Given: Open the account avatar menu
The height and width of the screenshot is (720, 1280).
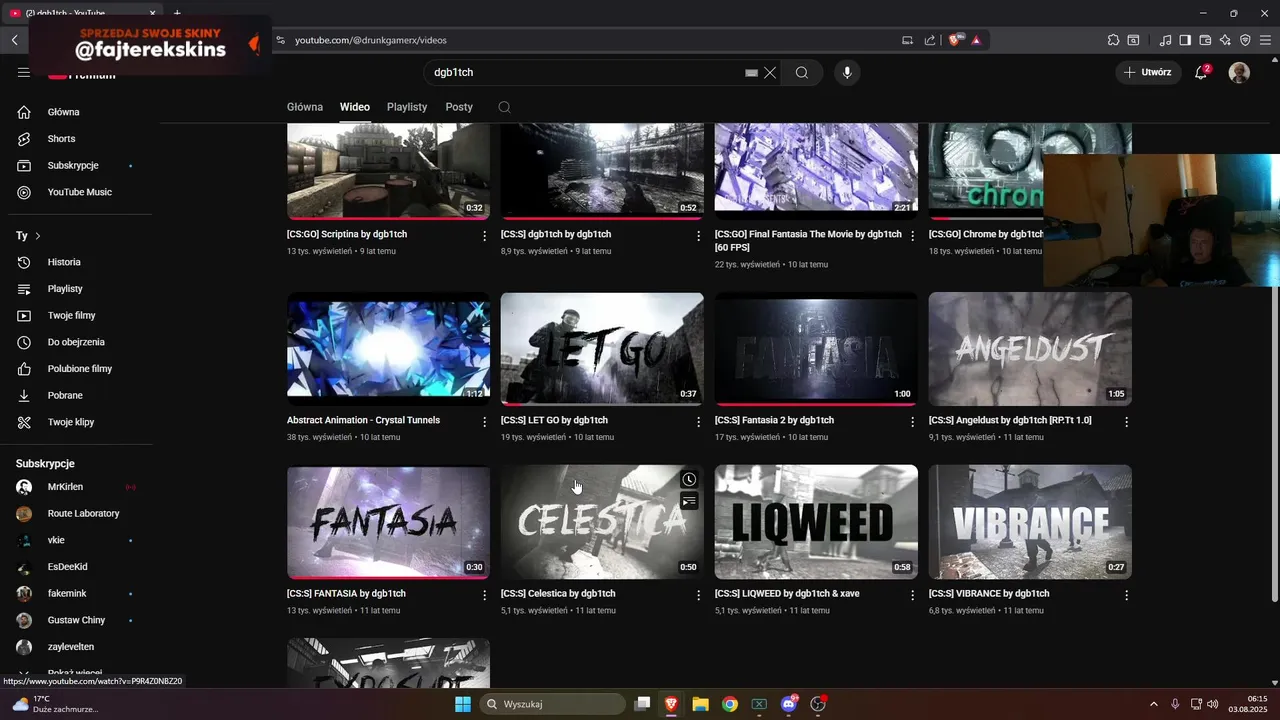Looking at the screenshot, I should (x=1239, y=72).
